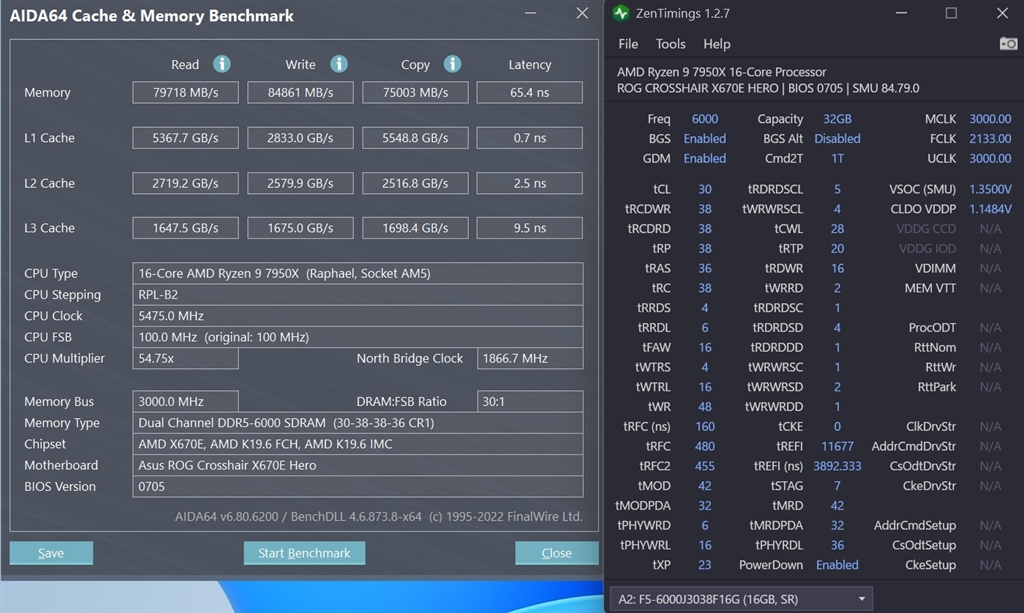This screenshot has height=613, width=1024.
Task: Click the info icon next to Copy
Action: (452, 64)
